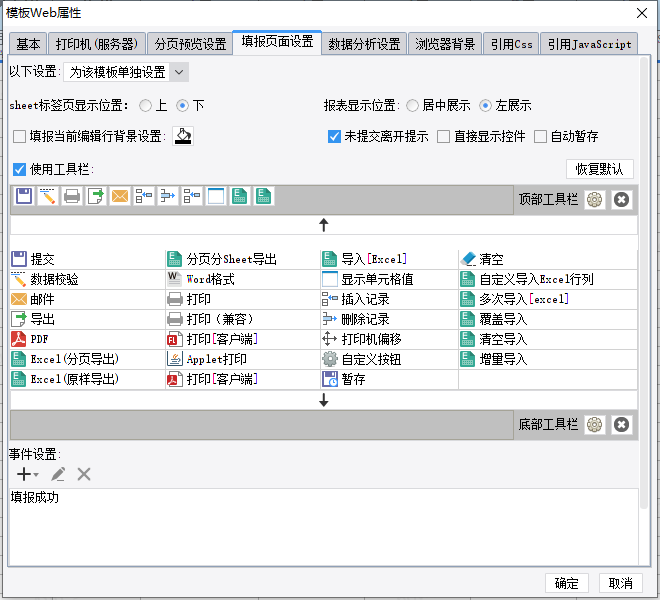
Task: Click the printer icon in top toolbar
Action: point(72,196)
